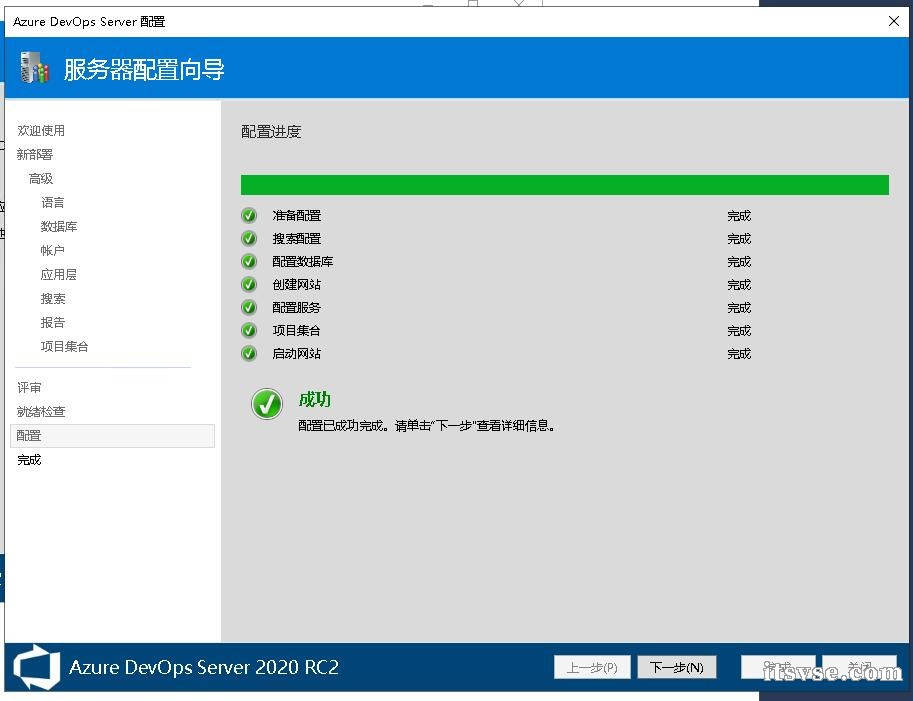Click the 项目集合 progress row label
913x701 pixels.
click(x=297, y=330)
